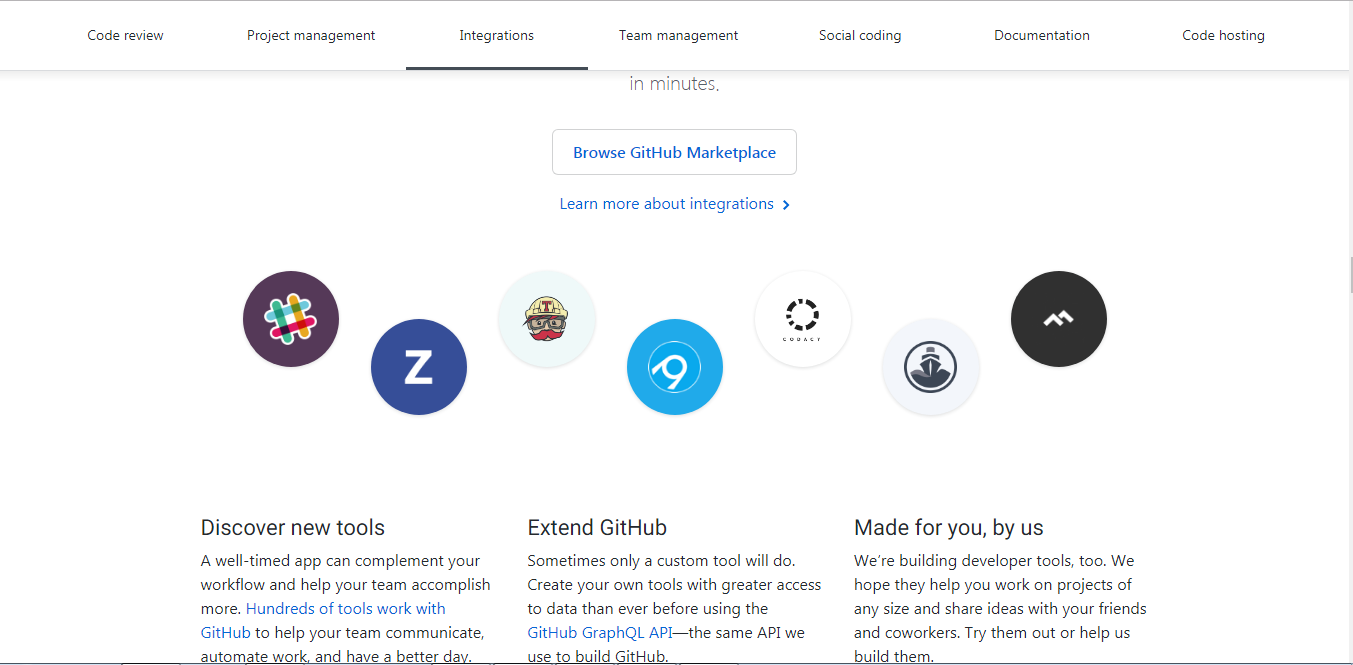Click chevron arrow beside Learn more link
This screenshot has height=665, width=1353.
click(x=786, y=205)
